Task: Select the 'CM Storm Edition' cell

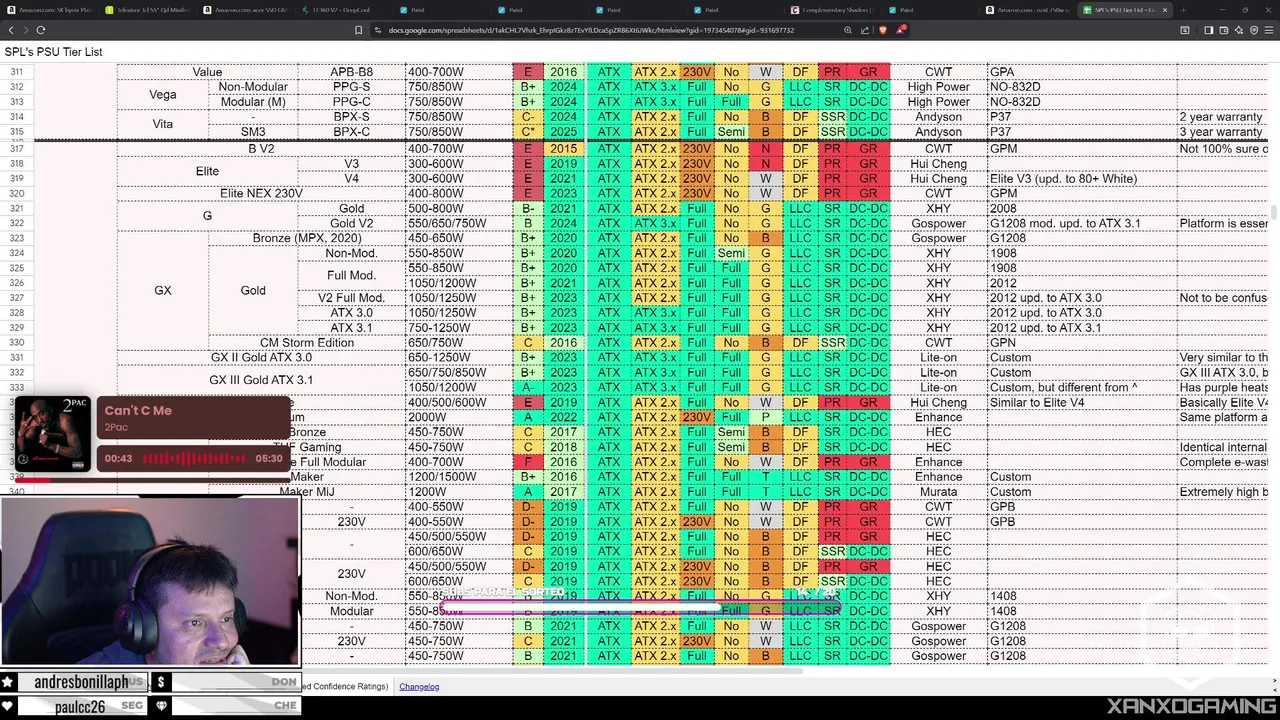Action: (307, 343)
